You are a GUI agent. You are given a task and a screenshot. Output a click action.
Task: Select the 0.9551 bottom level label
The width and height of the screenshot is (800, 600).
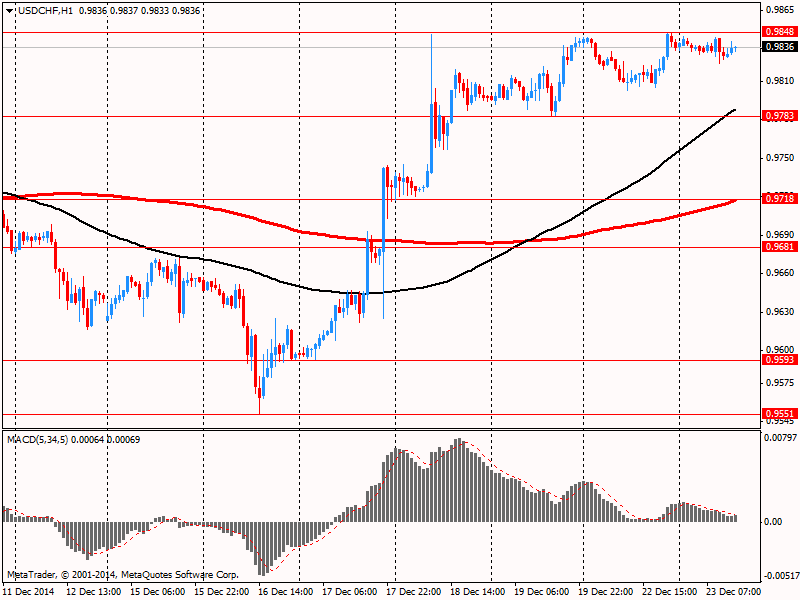pos(780,413)
